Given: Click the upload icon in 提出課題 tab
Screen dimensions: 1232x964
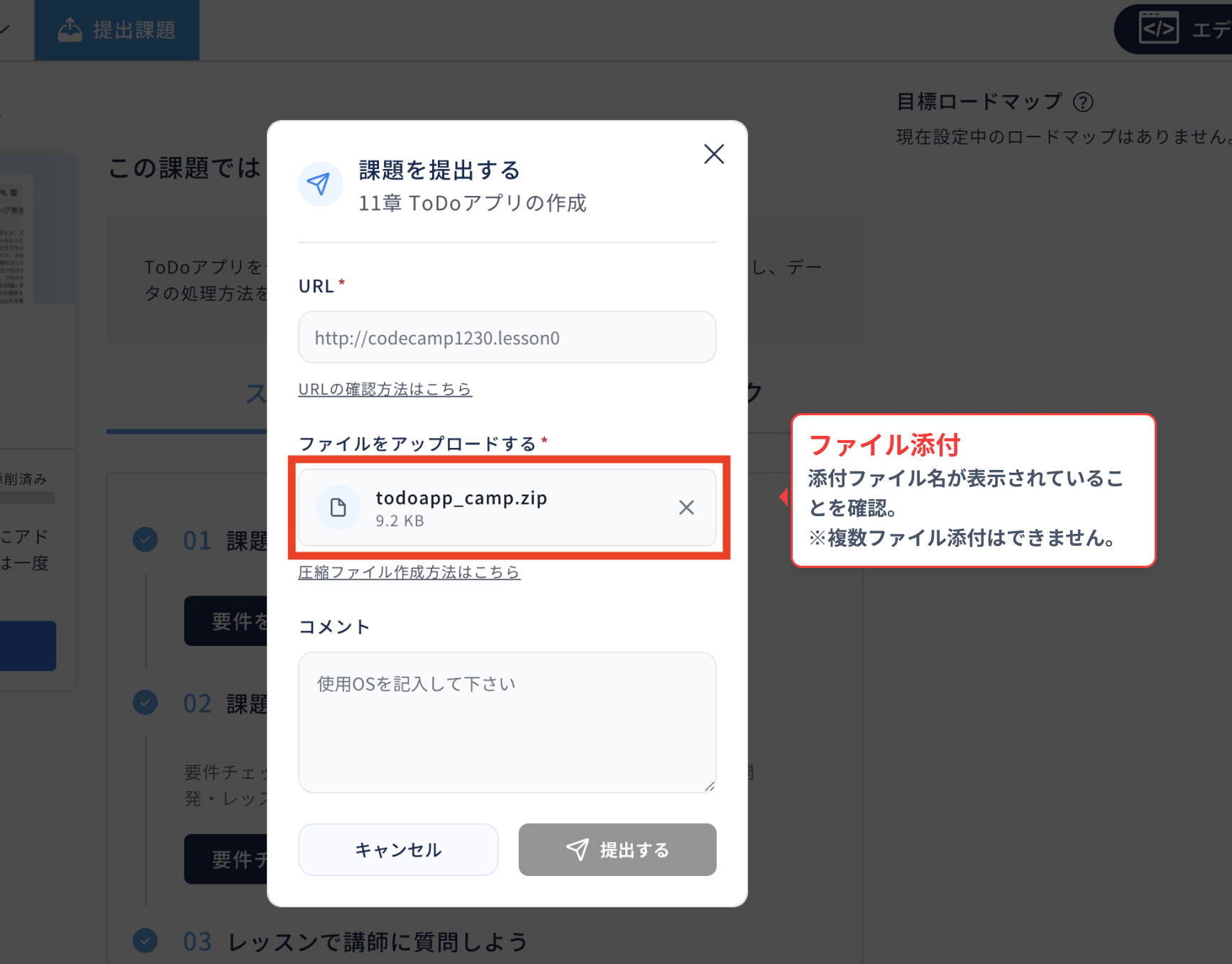Looking at the screenshot, I should pyautogui.click(x=70, y=30).
